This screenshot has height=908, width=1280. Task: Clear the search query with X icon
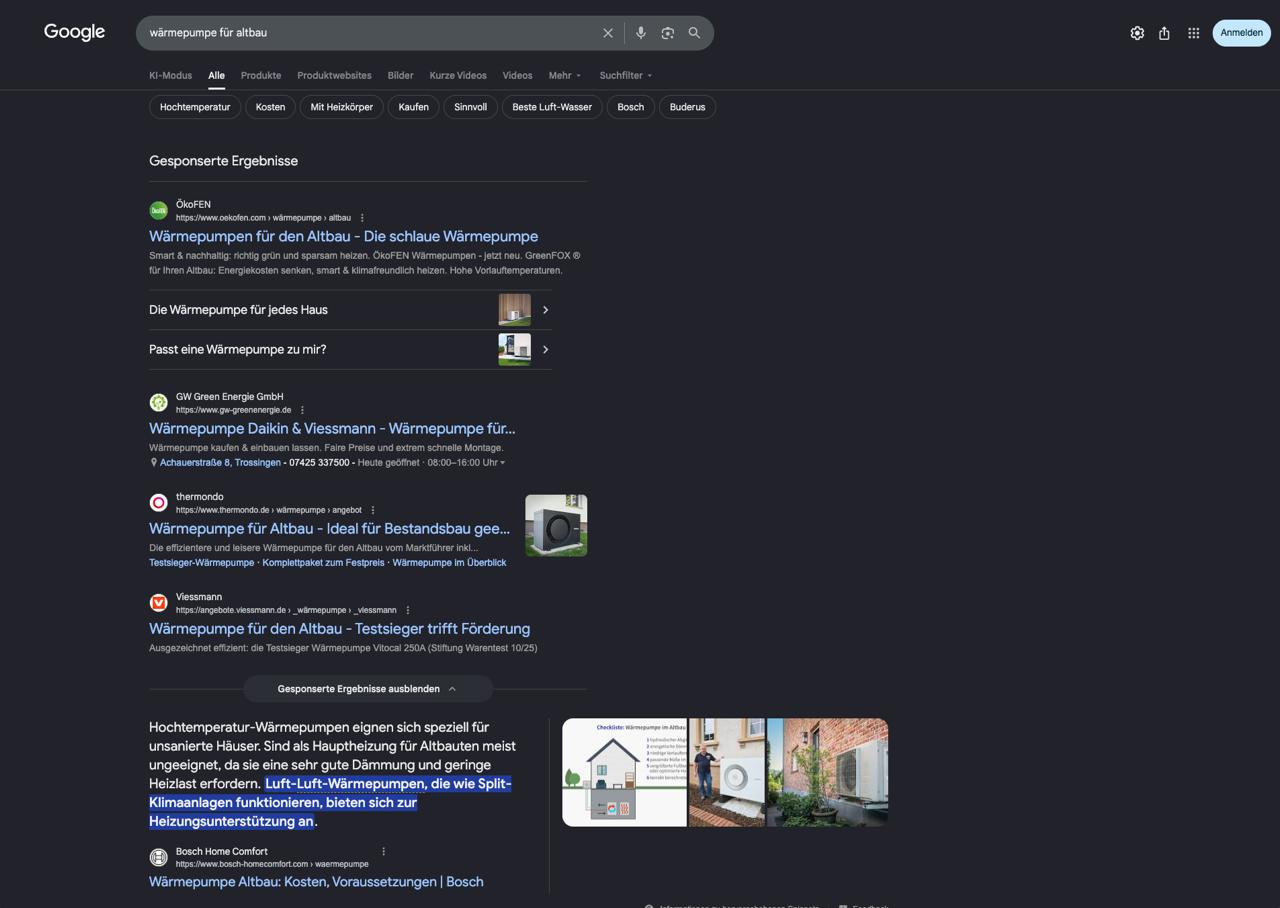coord(608,33)
